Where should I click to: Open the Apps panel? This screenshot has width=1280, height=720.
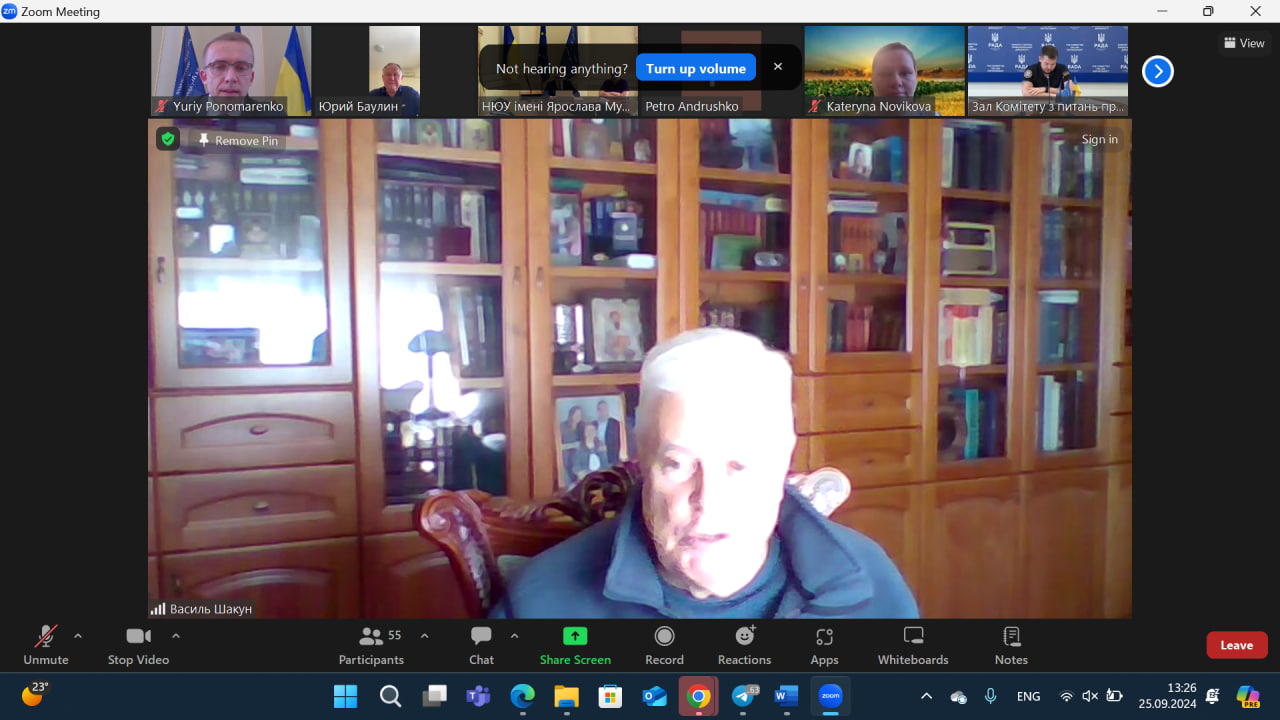[x=824, y=645]
